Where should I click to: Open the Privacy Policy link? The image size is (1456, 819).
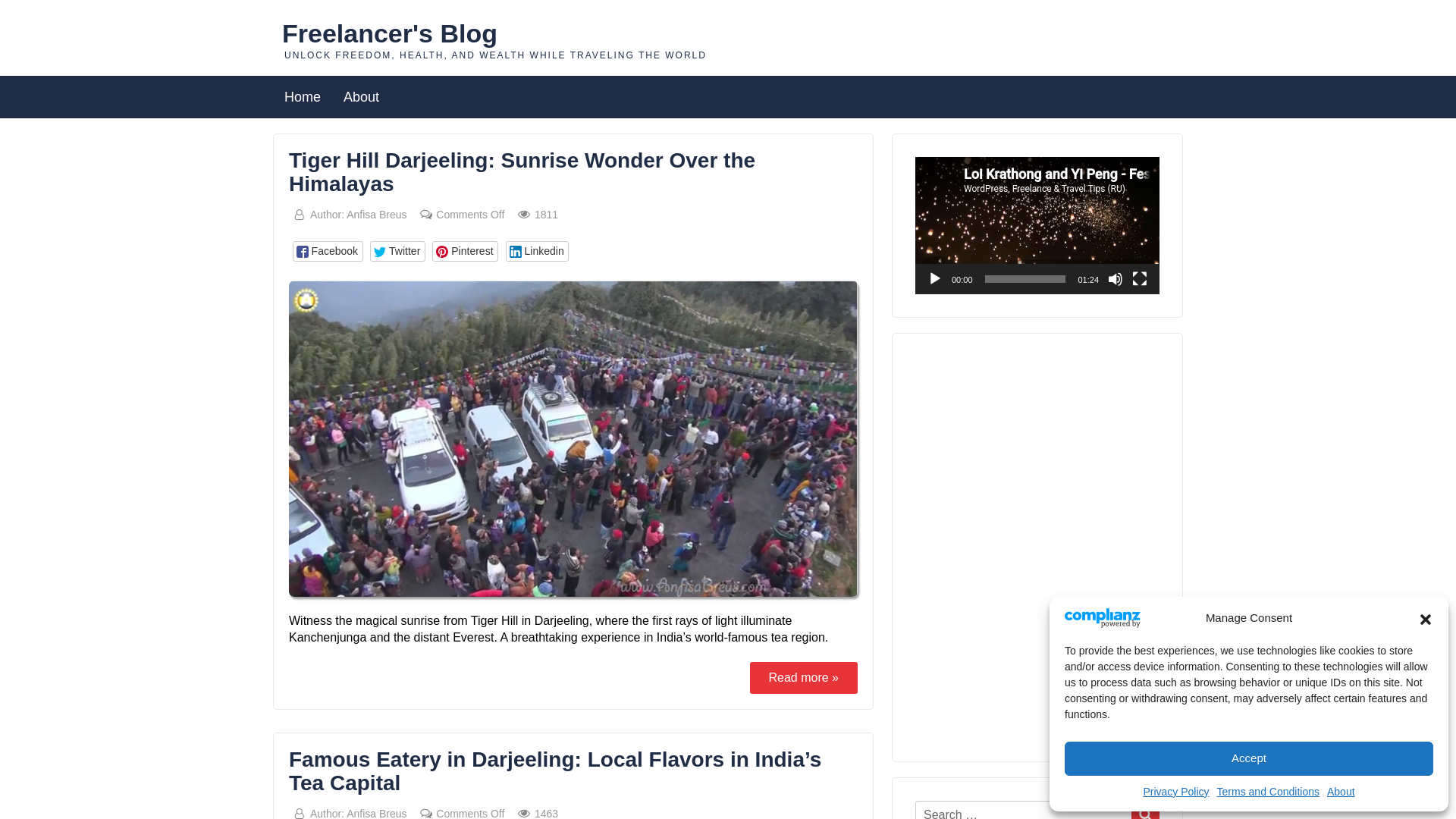1175,792
